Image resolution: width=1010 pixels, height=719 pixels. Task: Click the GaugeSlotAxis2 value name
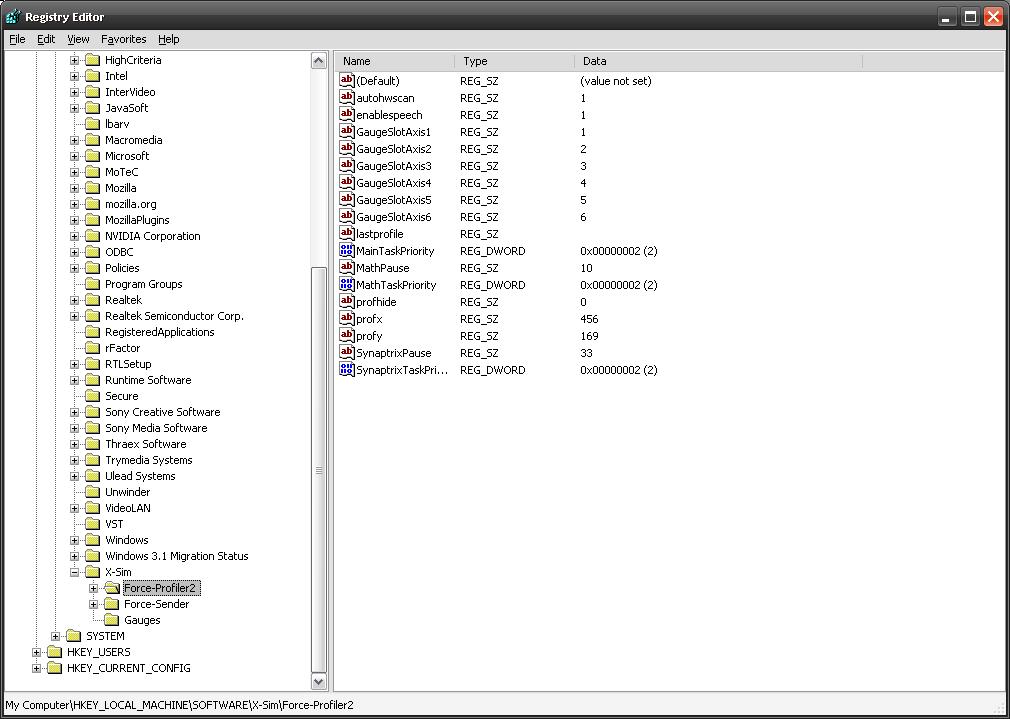pos(394,149)
